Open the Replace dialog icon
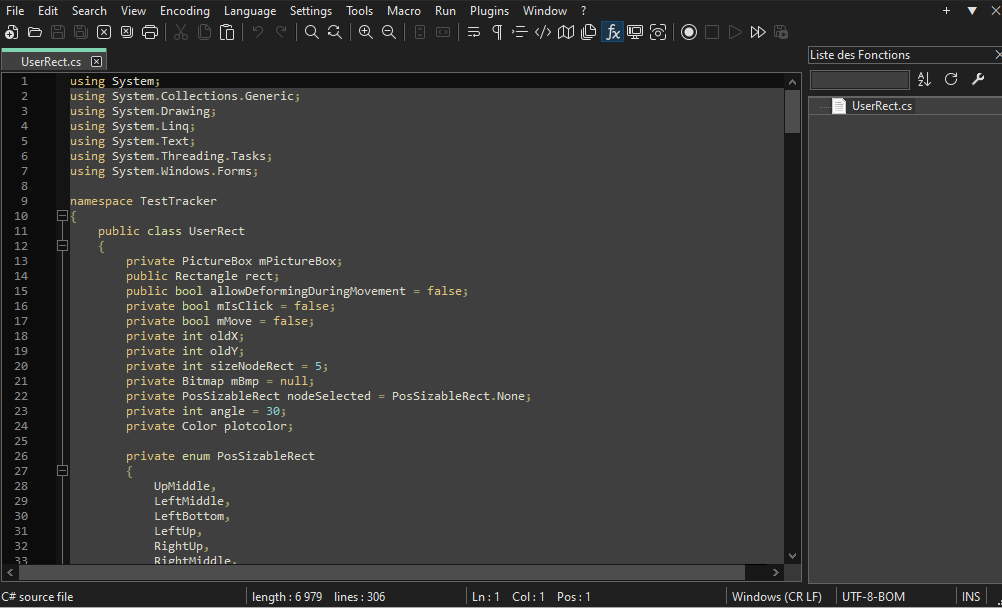Viewport: 1002px width, 608px height. (x=334, y=32)
